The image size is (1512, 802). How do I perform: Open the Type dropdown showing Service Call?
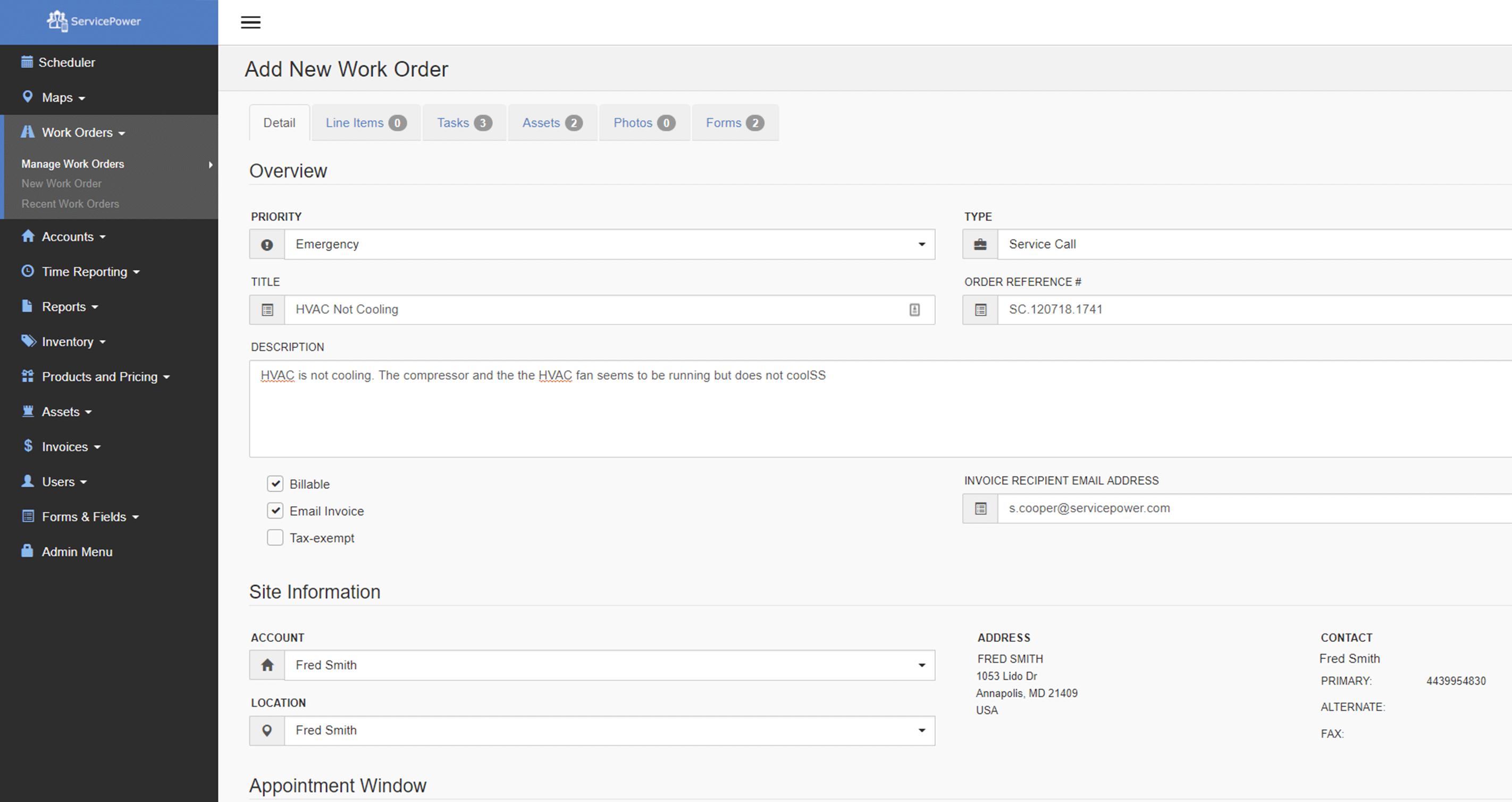point(1254,244)
